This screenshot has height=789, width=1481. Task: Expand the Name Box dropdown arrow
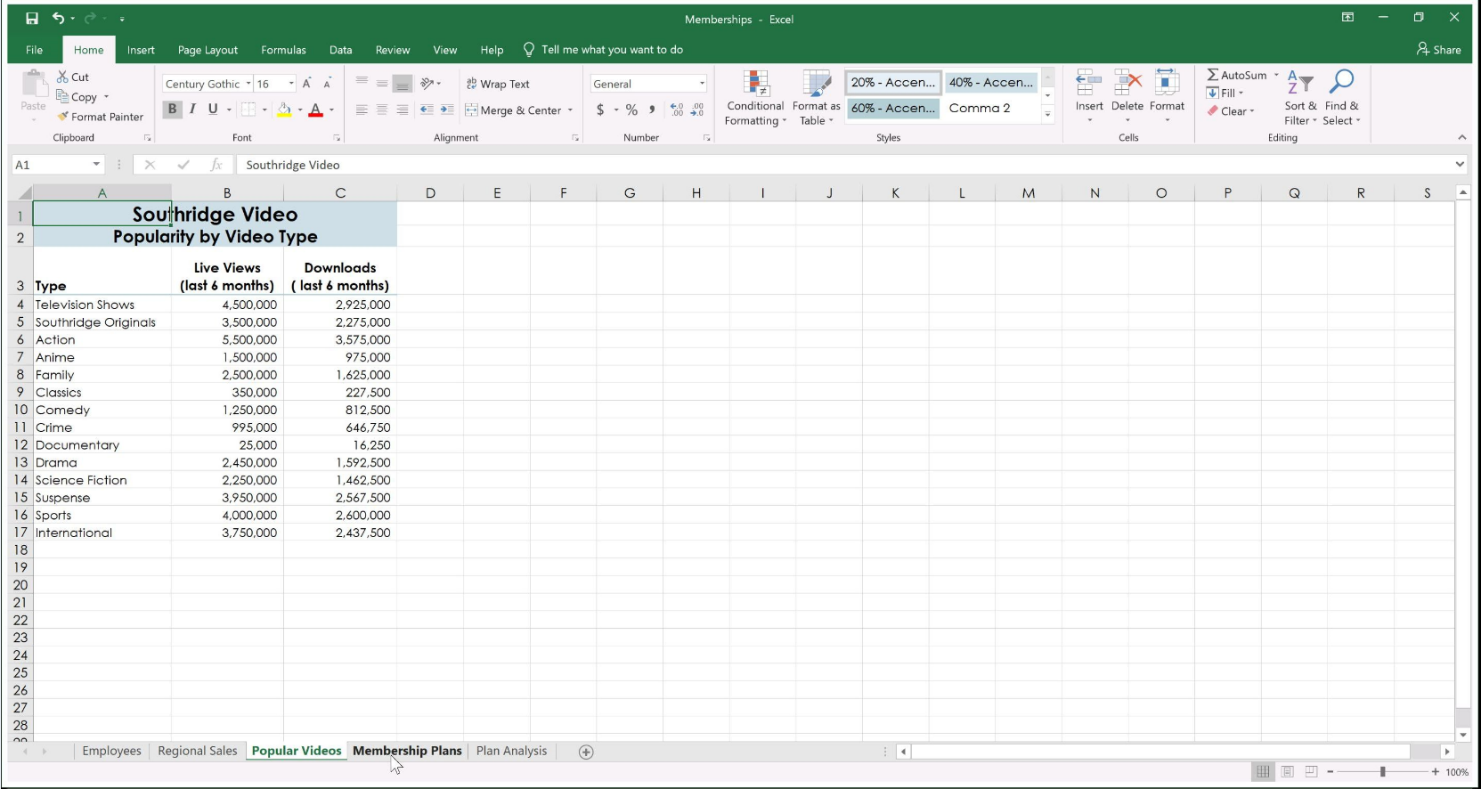[97, 165]
